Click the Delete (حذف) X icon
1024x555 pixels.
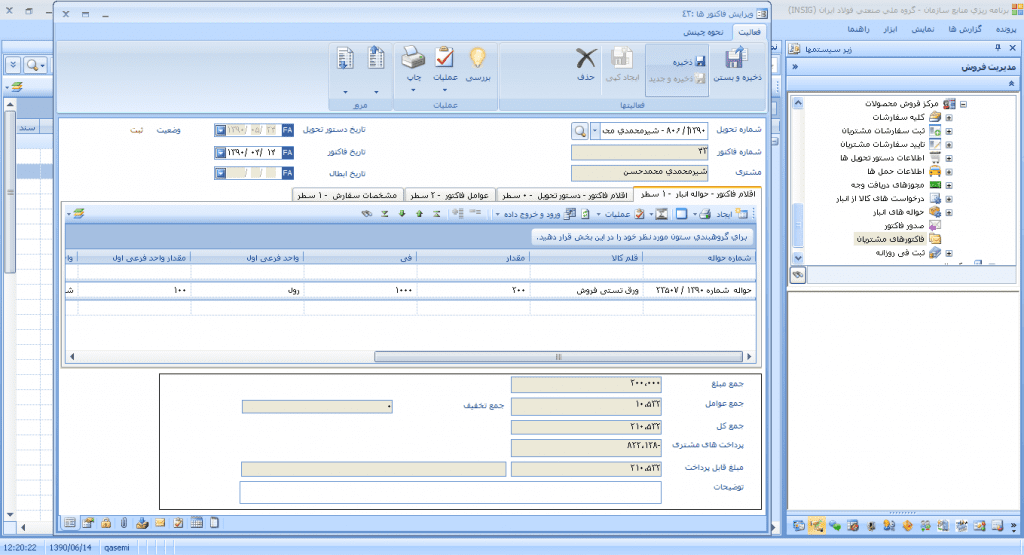[x=588, y=61]
